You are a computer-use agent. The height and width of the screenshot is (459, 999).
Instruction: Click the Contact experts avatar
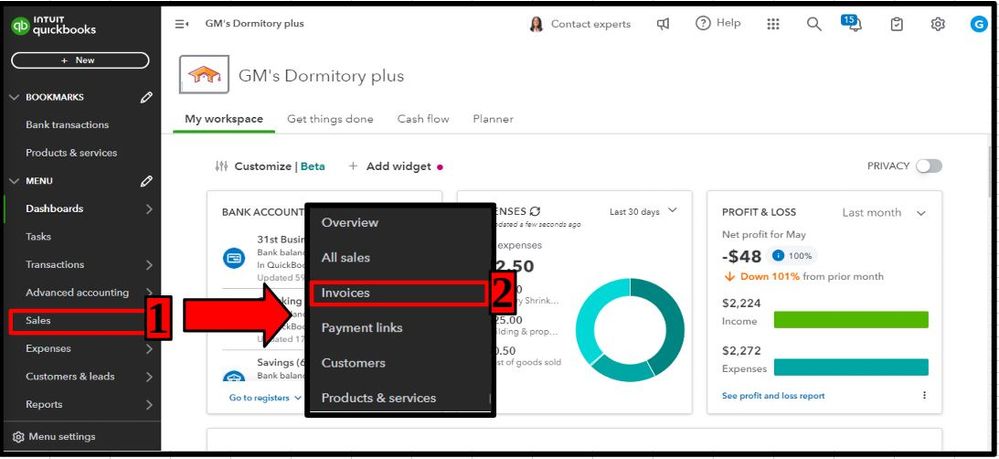(x=536, y=24)
